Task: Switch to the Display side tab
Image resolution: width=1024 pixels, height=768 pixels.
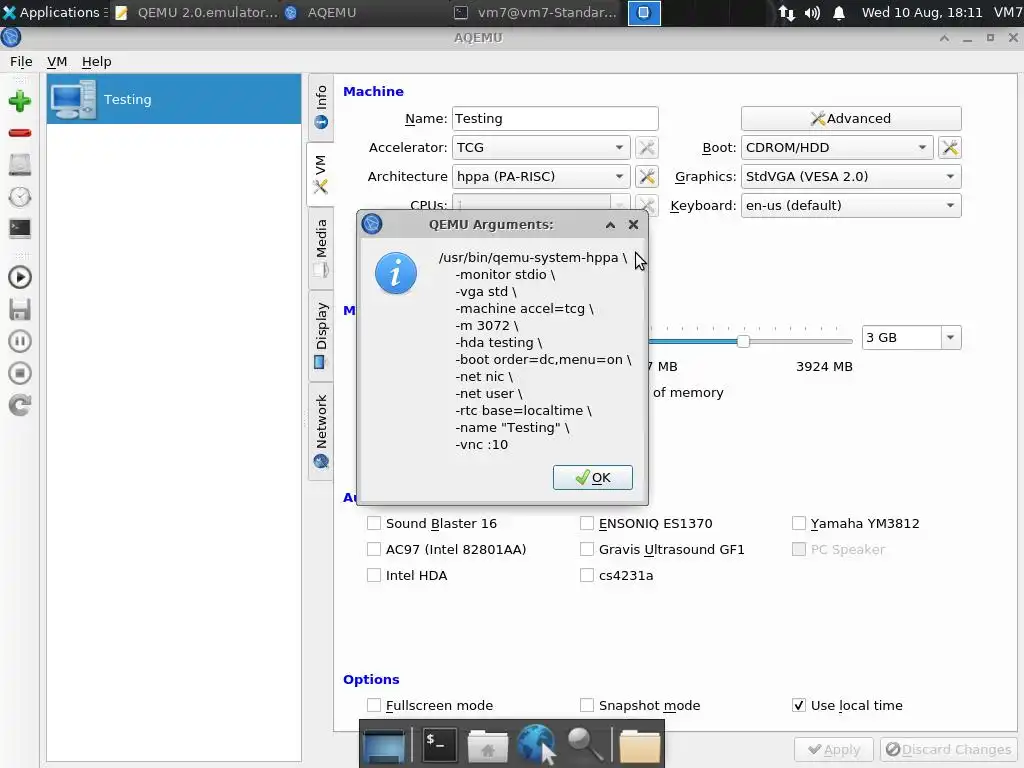Action: 321,336
